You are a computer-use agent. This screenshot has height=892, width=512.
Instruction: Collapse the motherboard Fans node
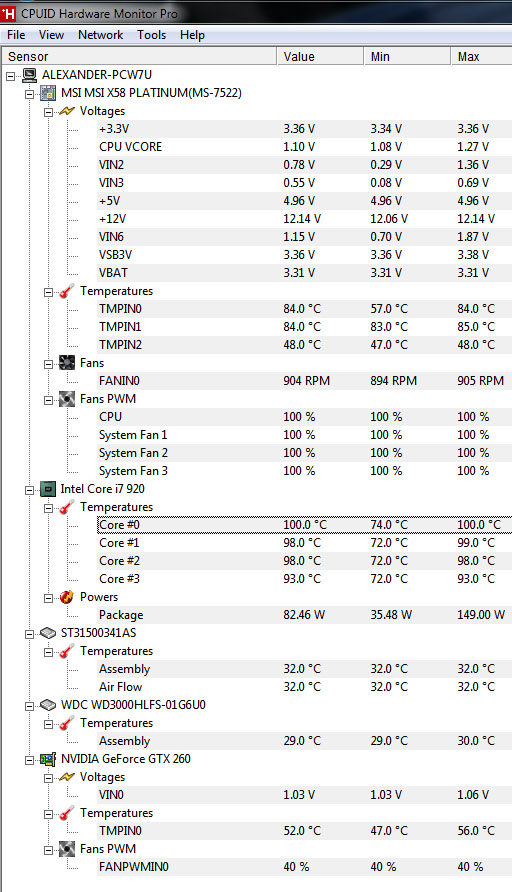tap(48, 364)
